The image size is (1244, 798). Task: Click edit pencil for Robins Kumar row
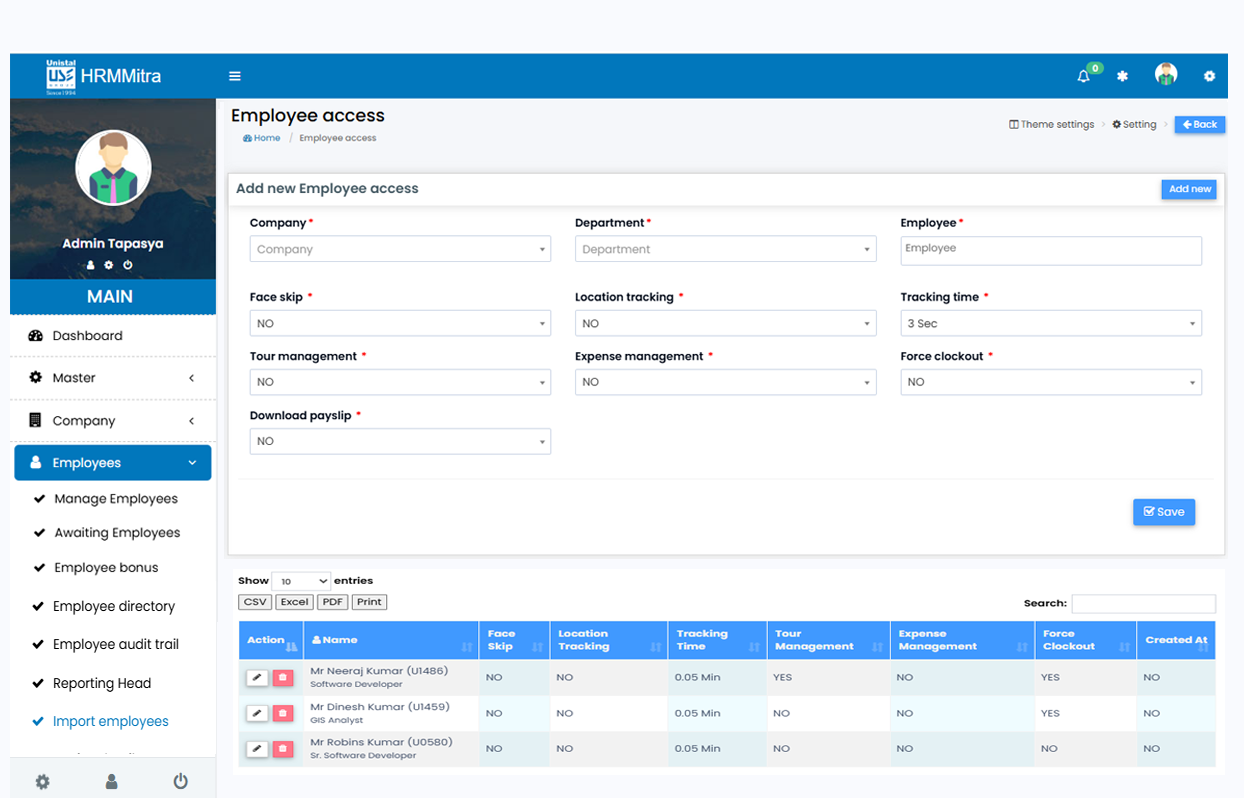click(257, 748)
